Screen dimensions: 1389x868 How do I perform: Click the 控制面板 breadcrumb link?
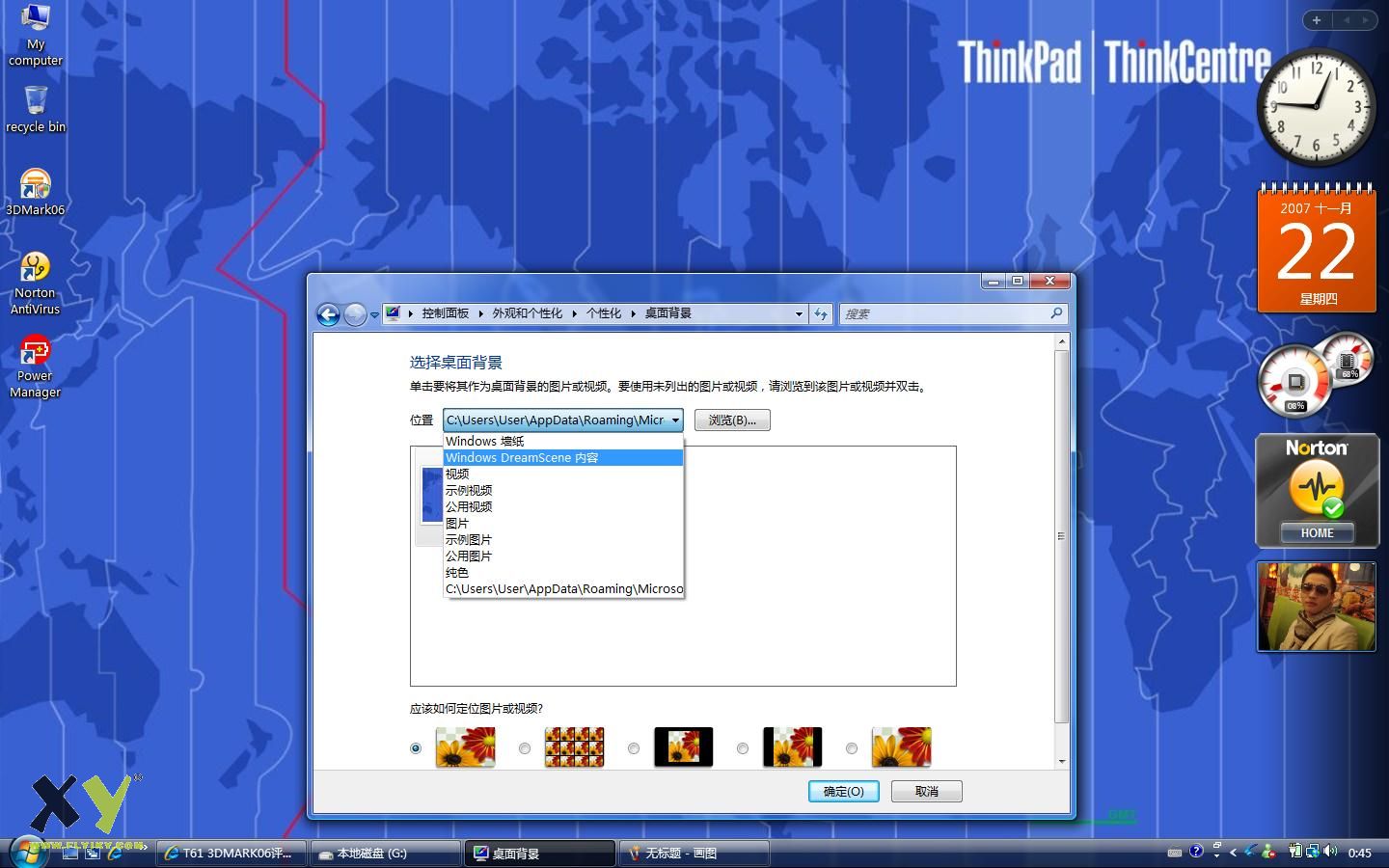pos(445,313)
